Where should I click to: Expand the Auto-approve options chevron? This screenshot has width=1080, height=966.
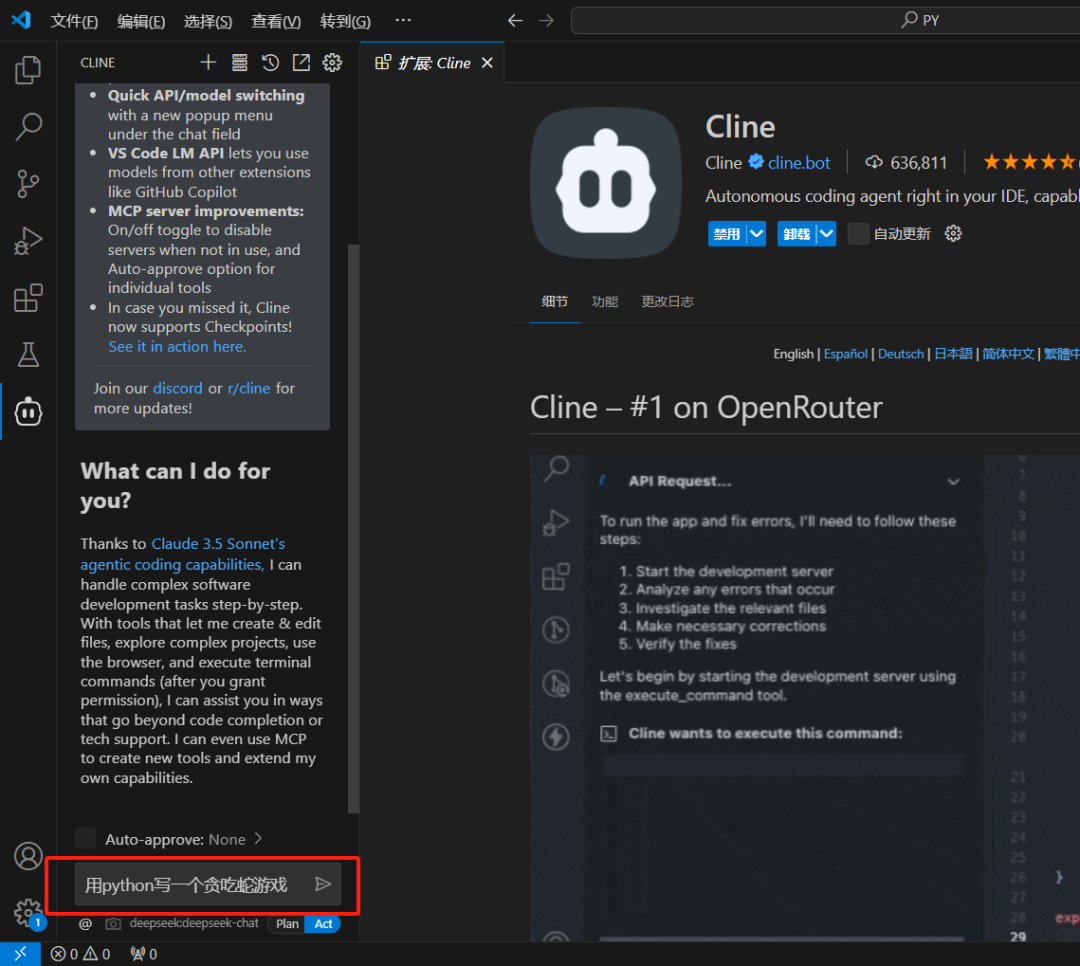point(258,839)
